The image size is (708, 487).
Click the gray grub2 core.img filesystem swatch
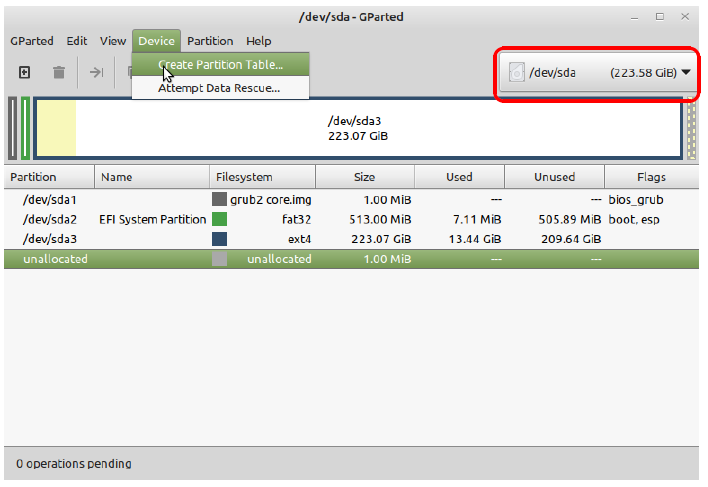(219, 199)
